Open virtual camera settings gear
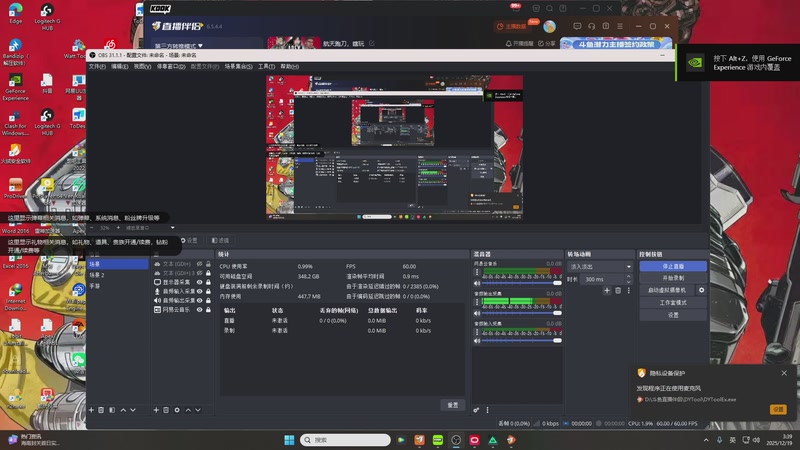Image resolution: width=800 pixels, height=450 pixels. pos(702,290)
